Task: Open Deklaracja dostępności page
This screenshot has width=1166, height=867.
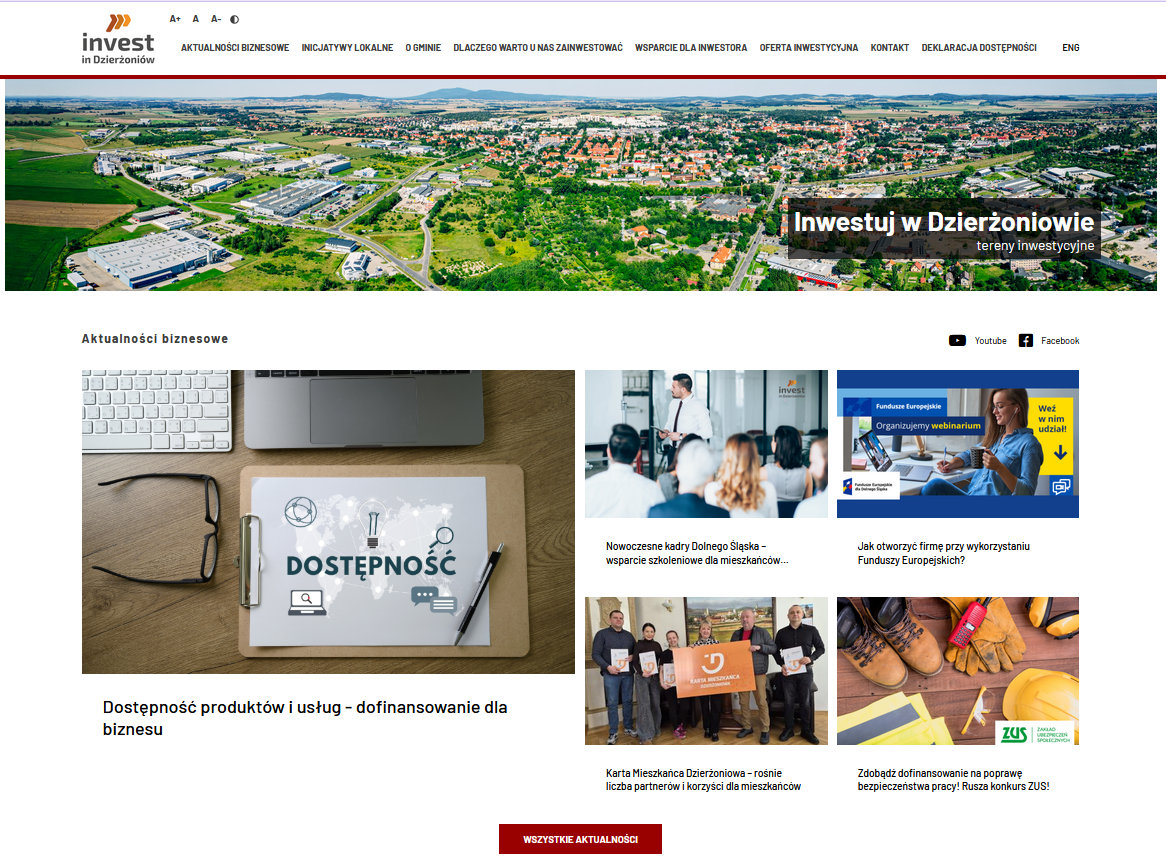Action: point(979,48)
